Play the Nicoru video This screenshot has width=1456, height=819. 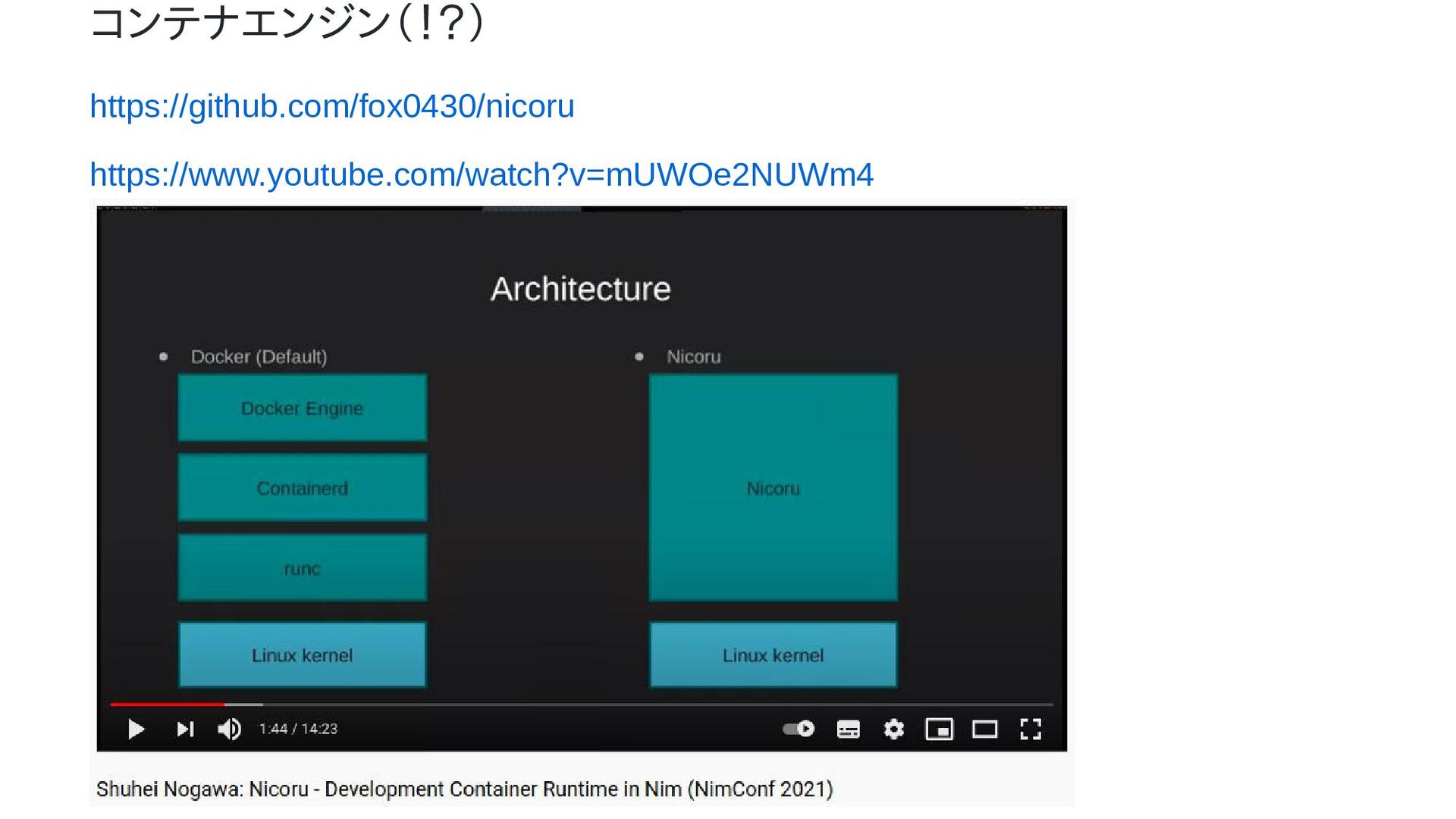click(136, 730)
